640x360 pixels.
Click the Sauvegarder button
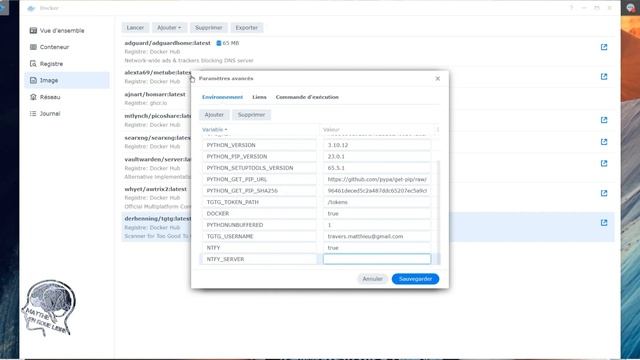coord(415,279)
